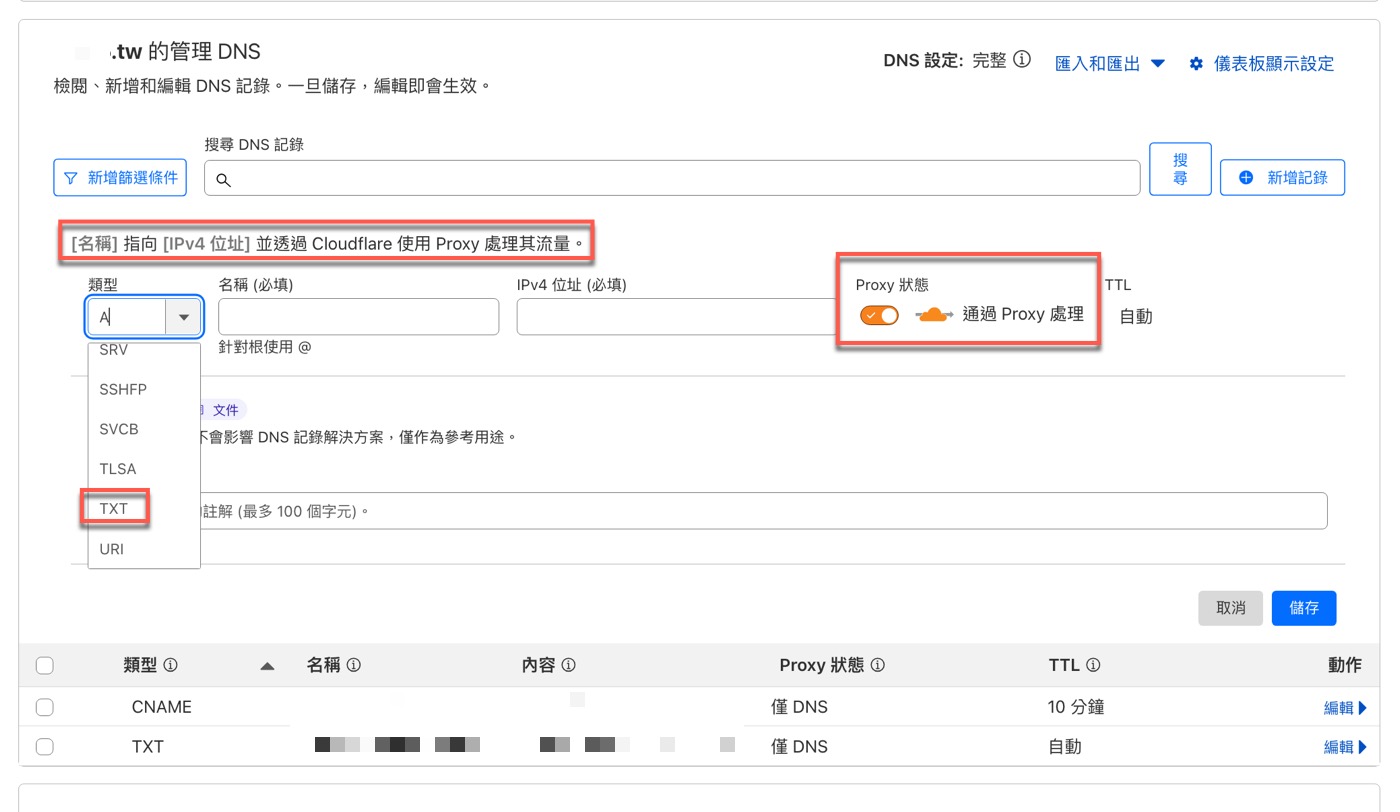
Task: Click the TTL column header
Action: tap(1064, 665)
